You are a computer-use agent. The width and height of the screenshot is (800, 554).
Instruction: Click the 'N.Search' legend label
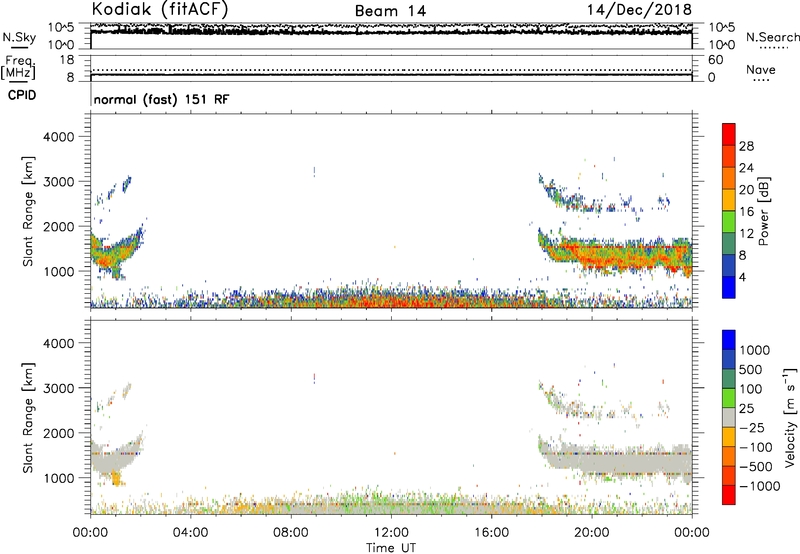(772, 37)
